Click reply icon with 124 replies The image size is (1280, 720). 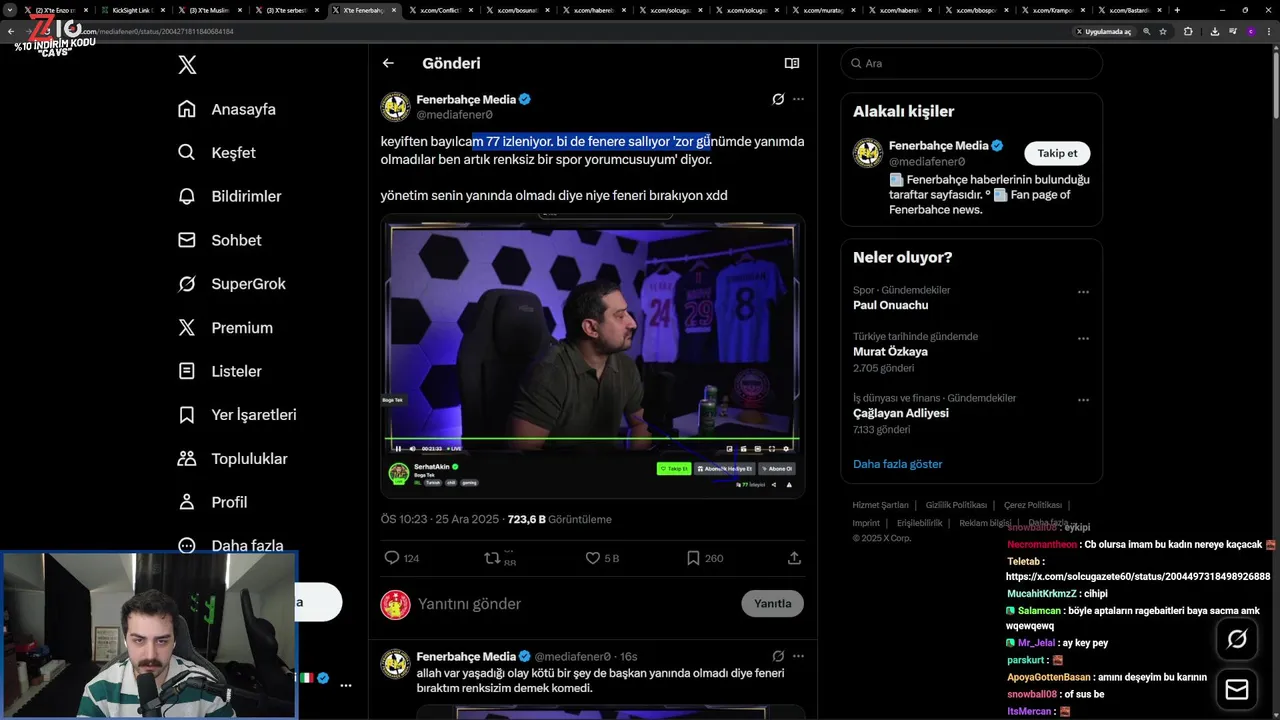(392, 558)
